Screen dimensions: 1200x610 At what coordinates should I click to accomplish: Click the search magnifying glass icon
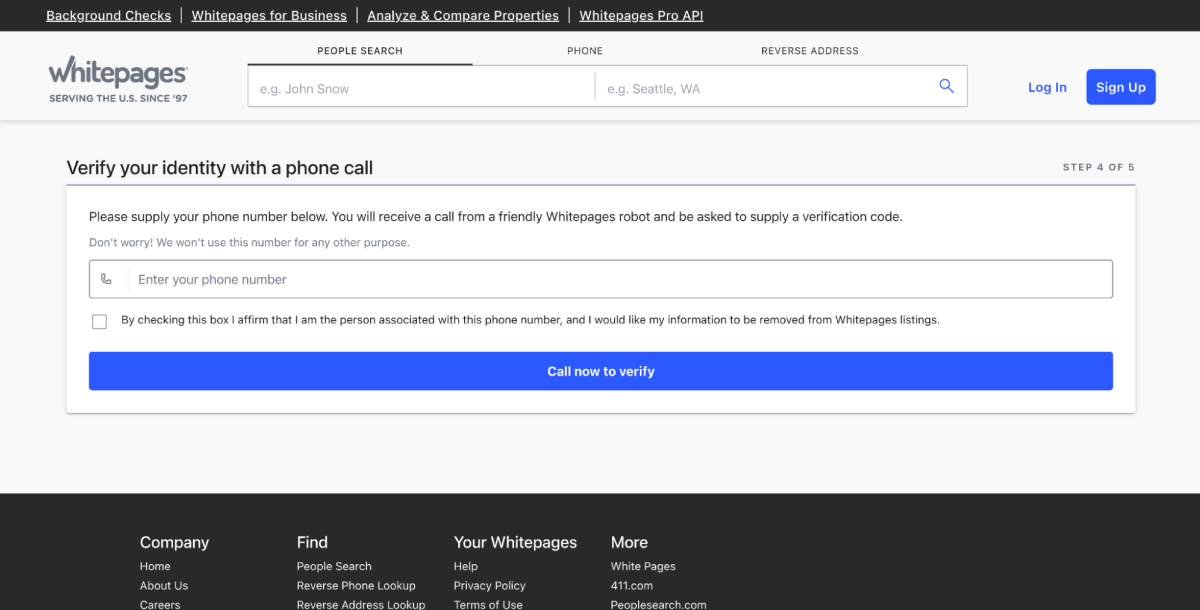[946, 87]
